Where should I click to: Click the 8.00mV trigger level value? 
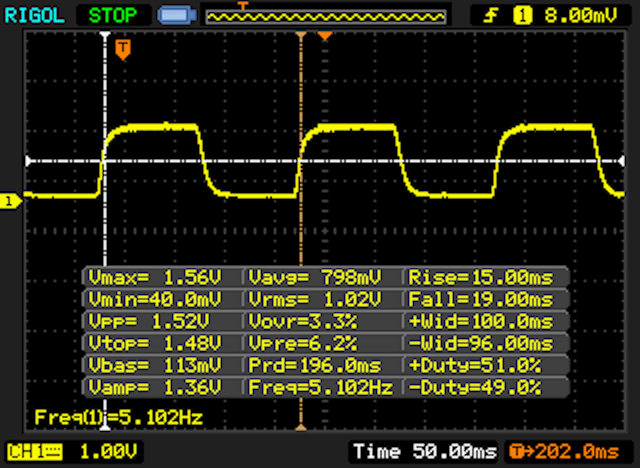pyautogui.click(x=580, y=16)
